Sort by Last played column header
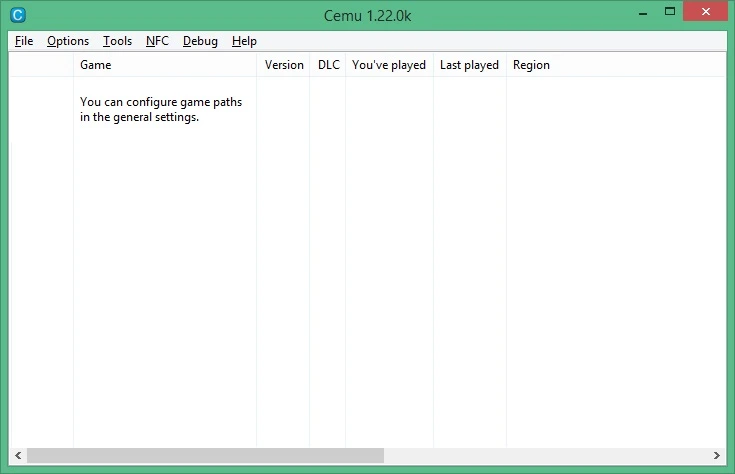 [x=470, y=65]
